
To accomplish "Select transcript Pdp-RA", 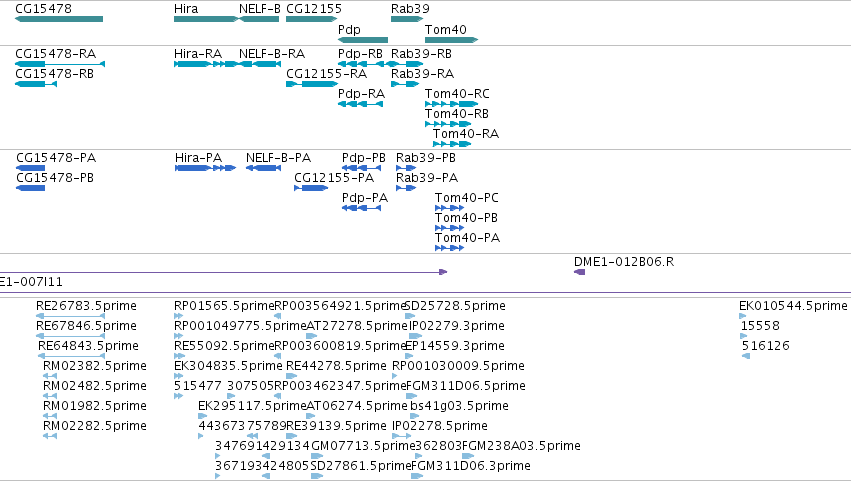I will click(361, 94).
